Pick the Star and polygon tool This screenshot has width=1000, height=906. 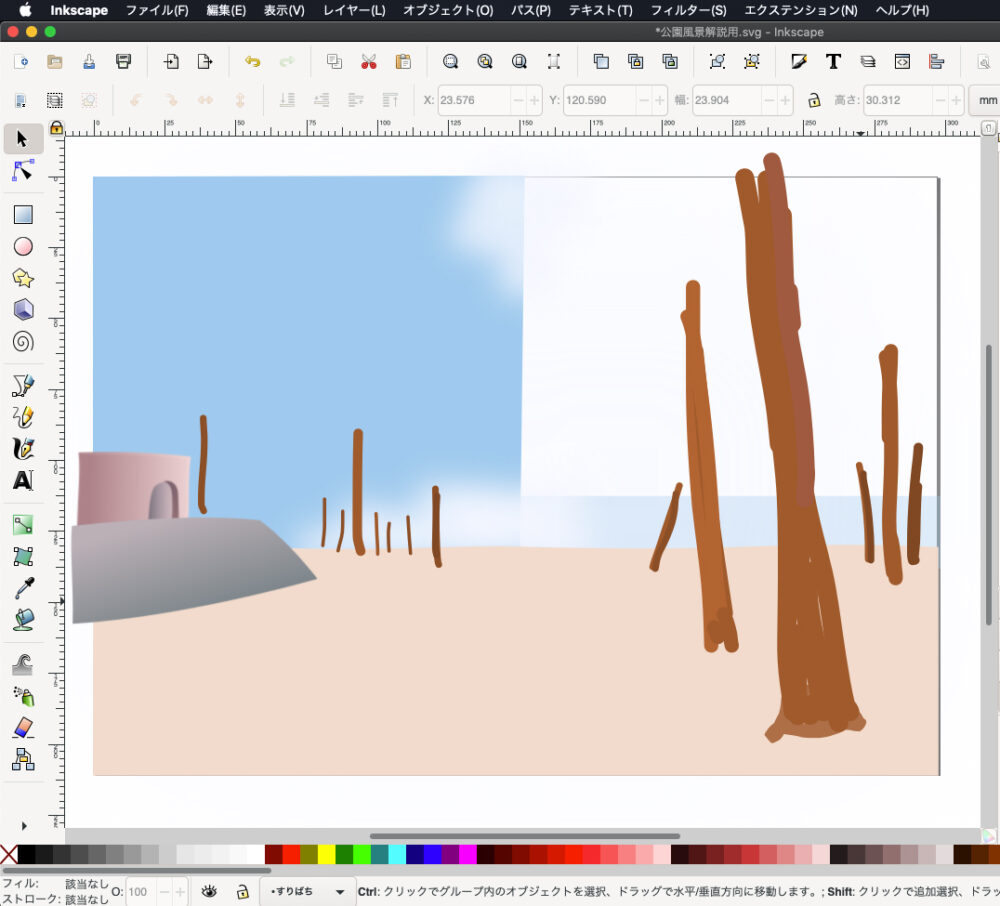pos(23,278)
